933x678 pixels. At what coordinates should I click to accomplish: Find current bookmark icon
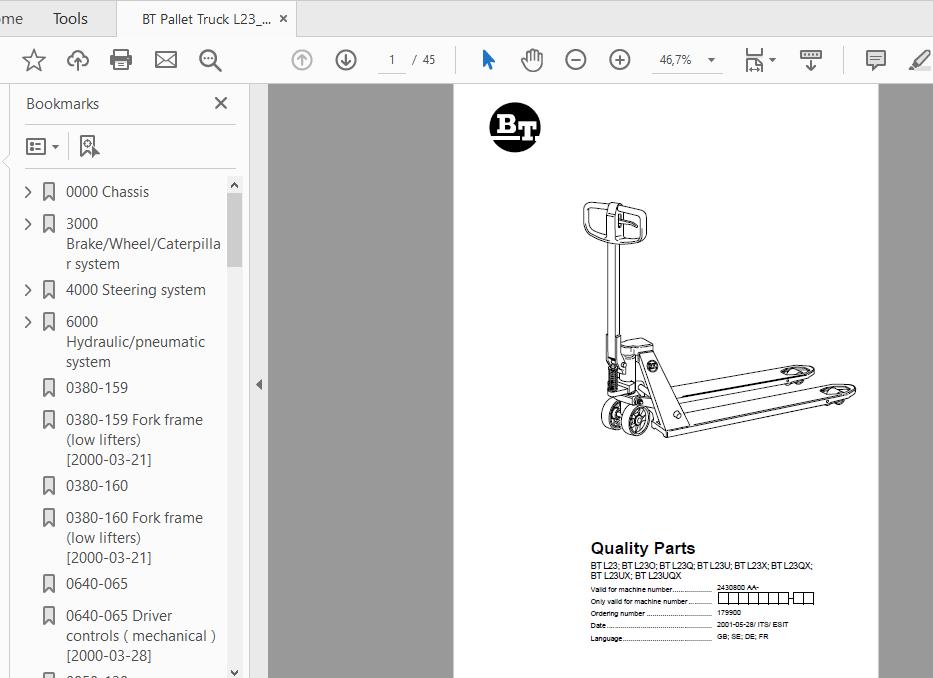pos(89,146)
